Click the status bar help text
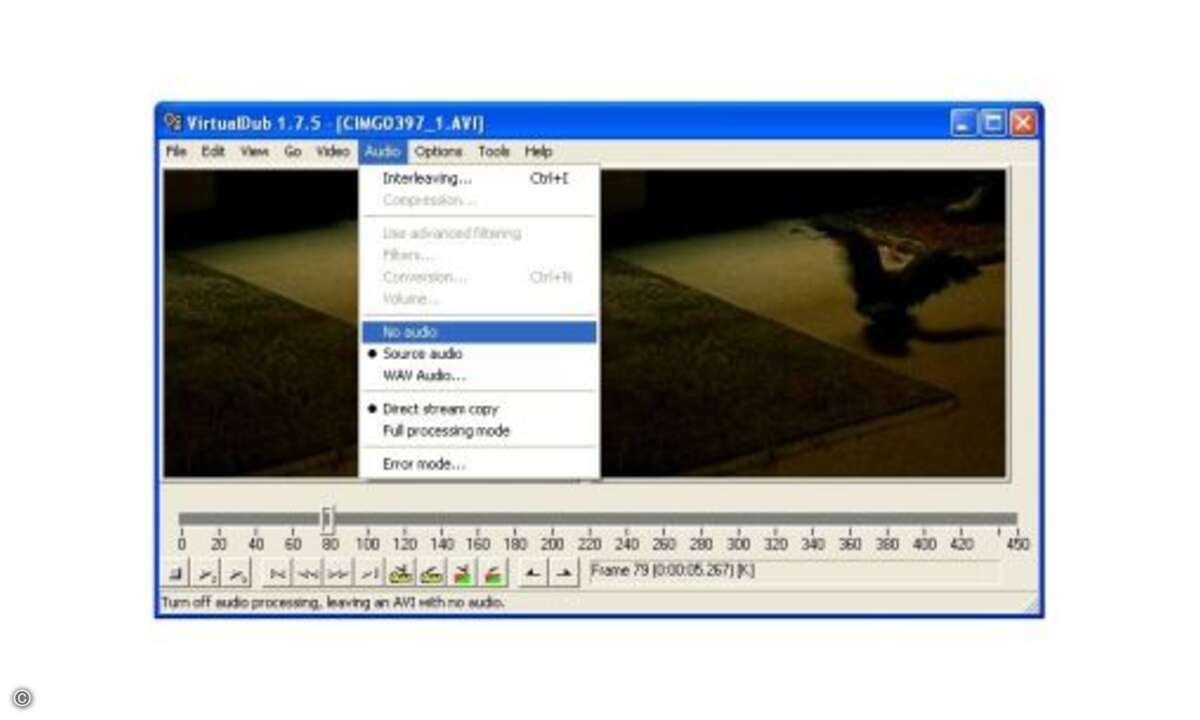 (333, 603)
